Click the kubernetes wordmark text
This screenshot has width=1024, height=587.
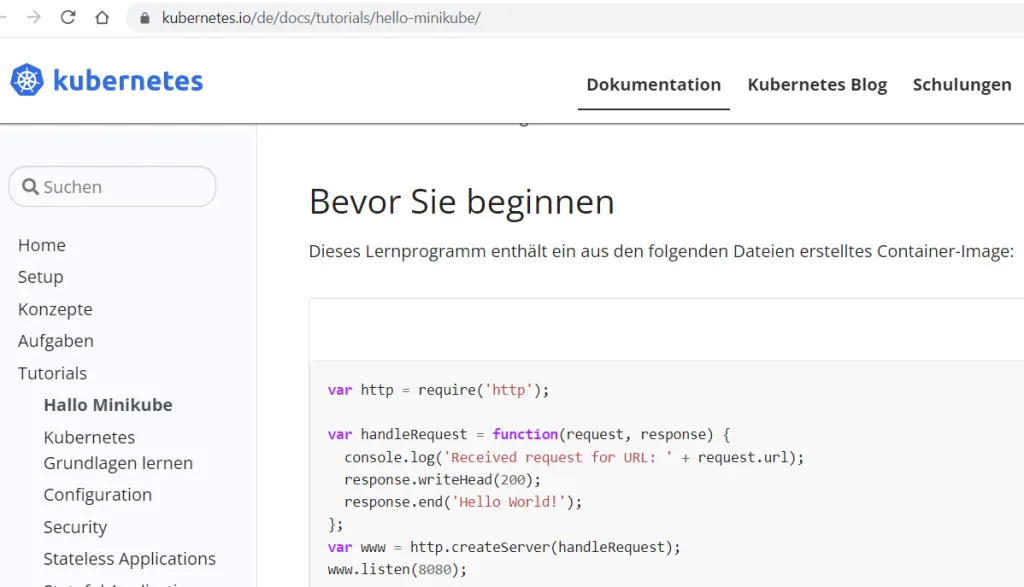point(128,80)
